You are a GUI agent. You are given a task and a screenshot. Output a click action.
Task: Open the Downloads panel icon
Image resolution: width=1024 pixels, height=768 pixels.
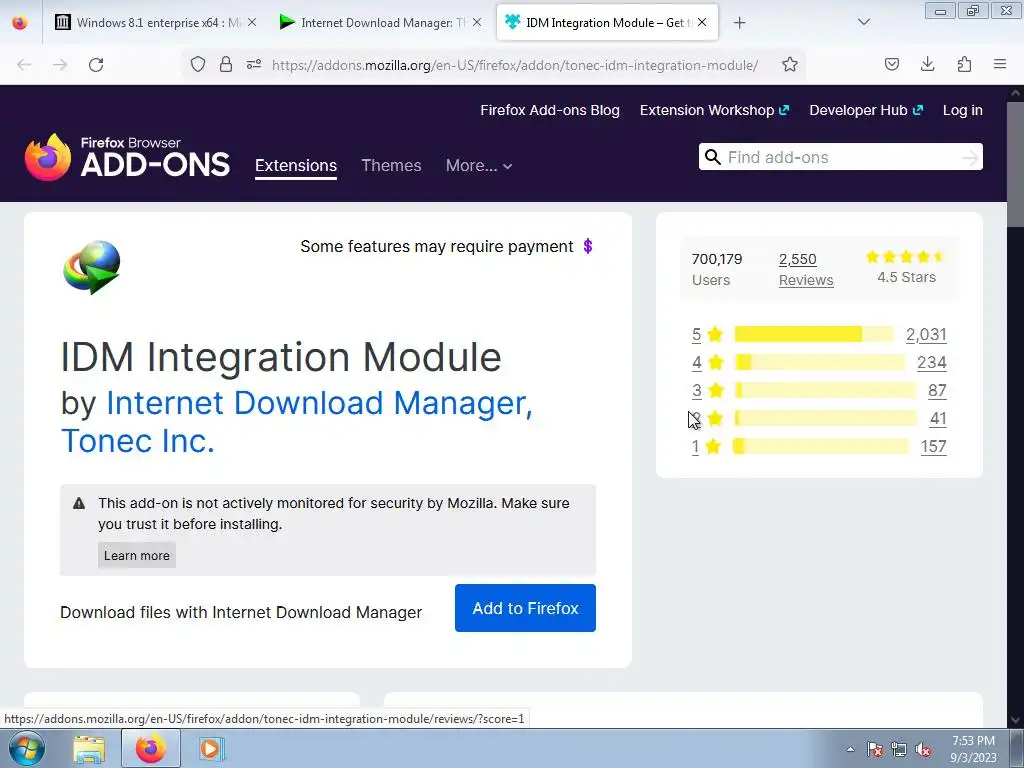click(927, 64)
